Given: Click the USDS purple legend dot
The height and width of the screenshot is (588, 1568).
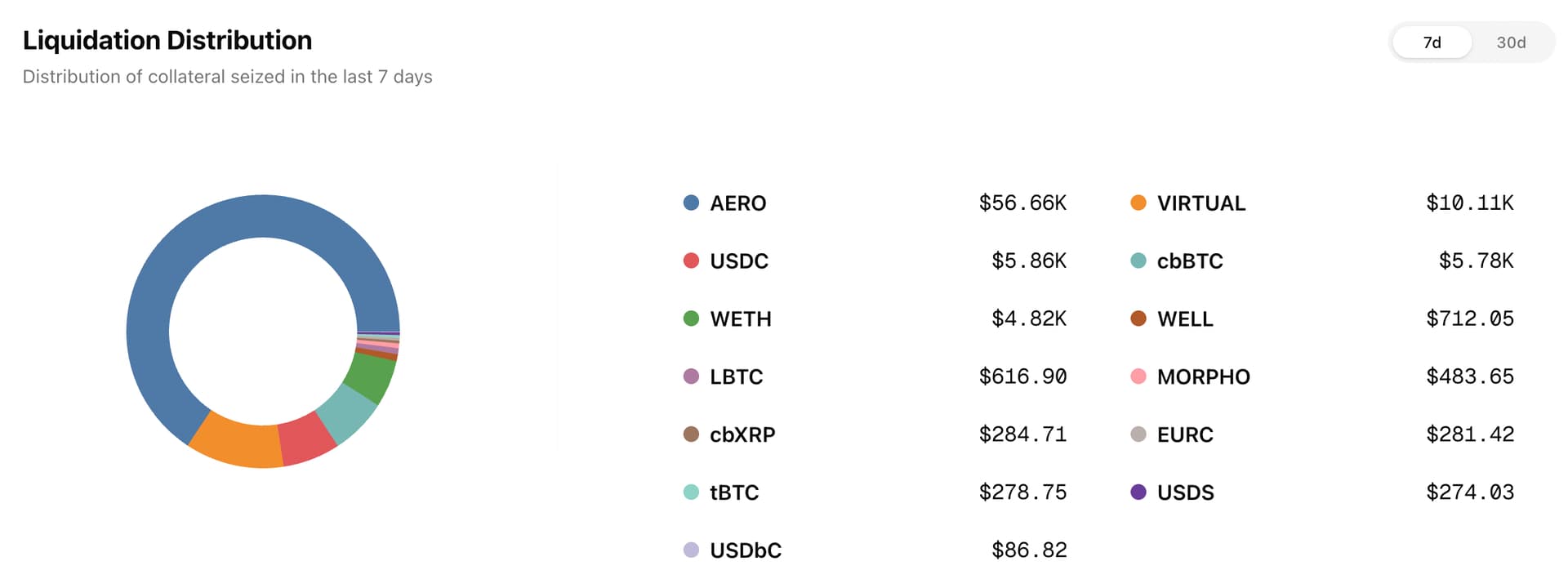Looking at the screenshot, I should click(1138, 492).
